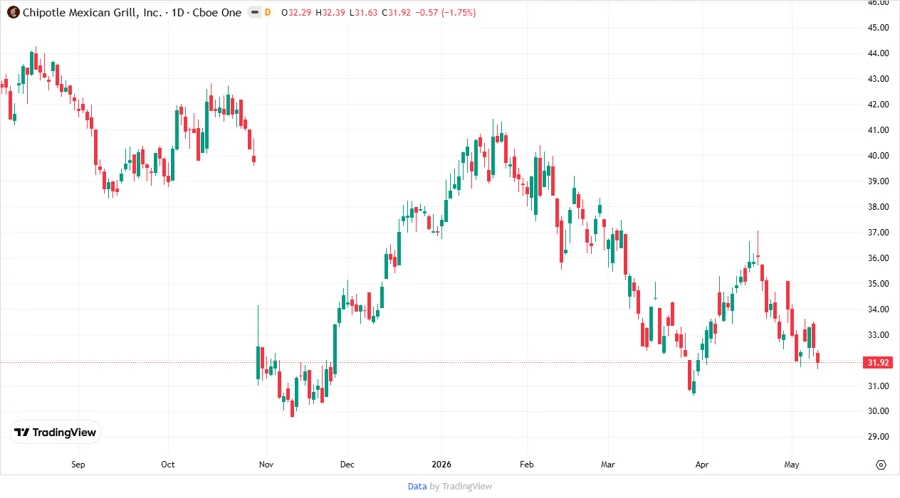Click the TradingView logo badge
This screenshot has width=900, height=498.
(56, 433)
